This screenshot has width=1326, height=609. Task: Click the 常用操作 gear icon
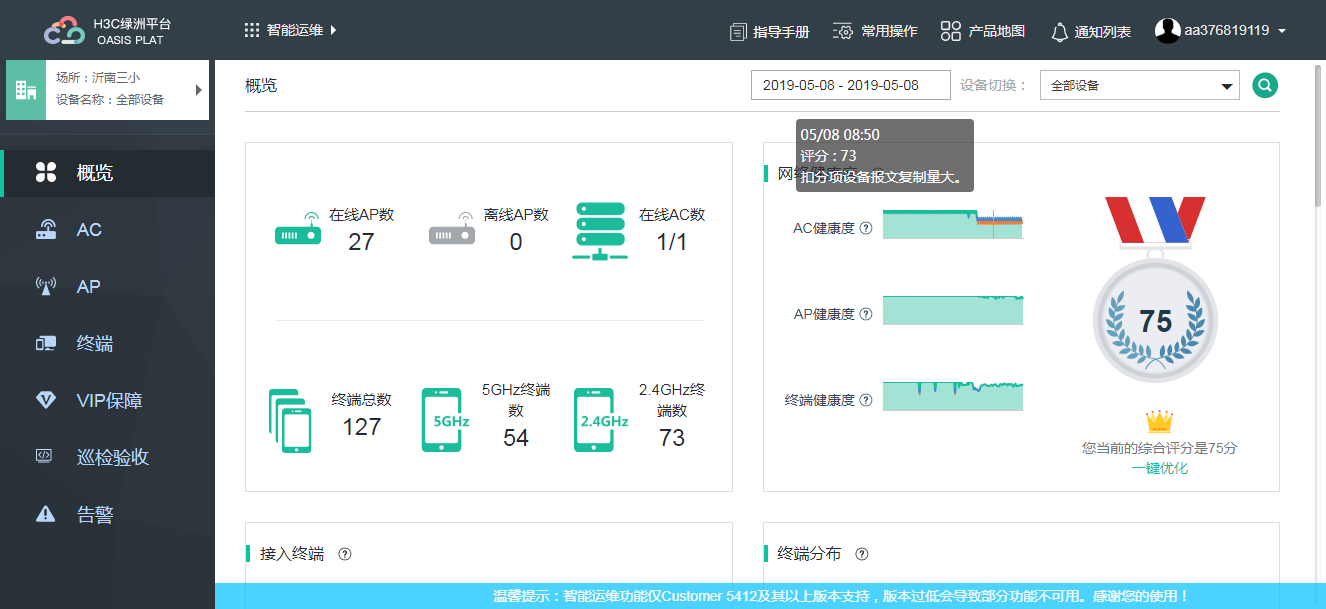click(843, 31)
